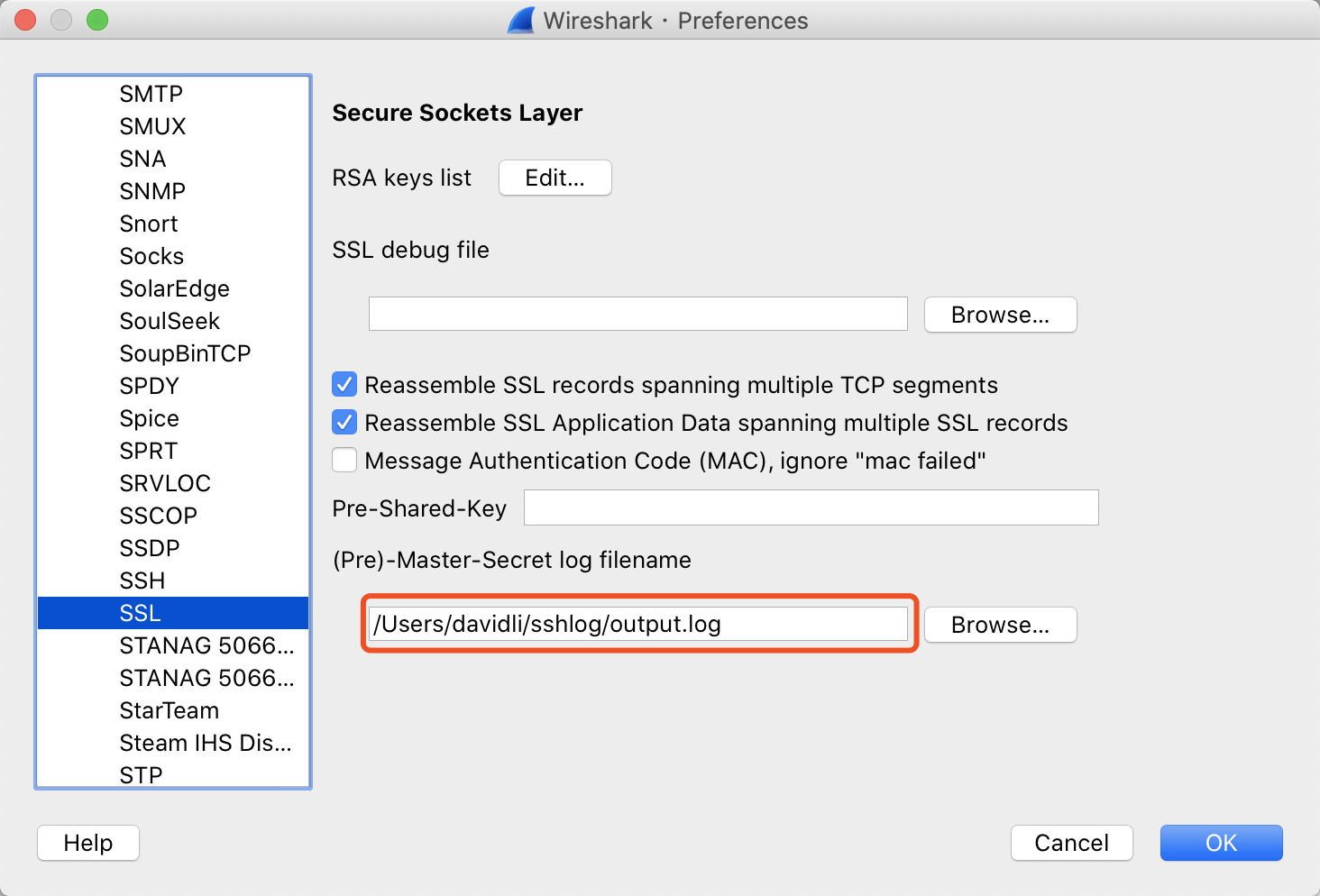Open the Snort protocol preferences
This screenshot has height=896, width=1320.
click(149, 224)
